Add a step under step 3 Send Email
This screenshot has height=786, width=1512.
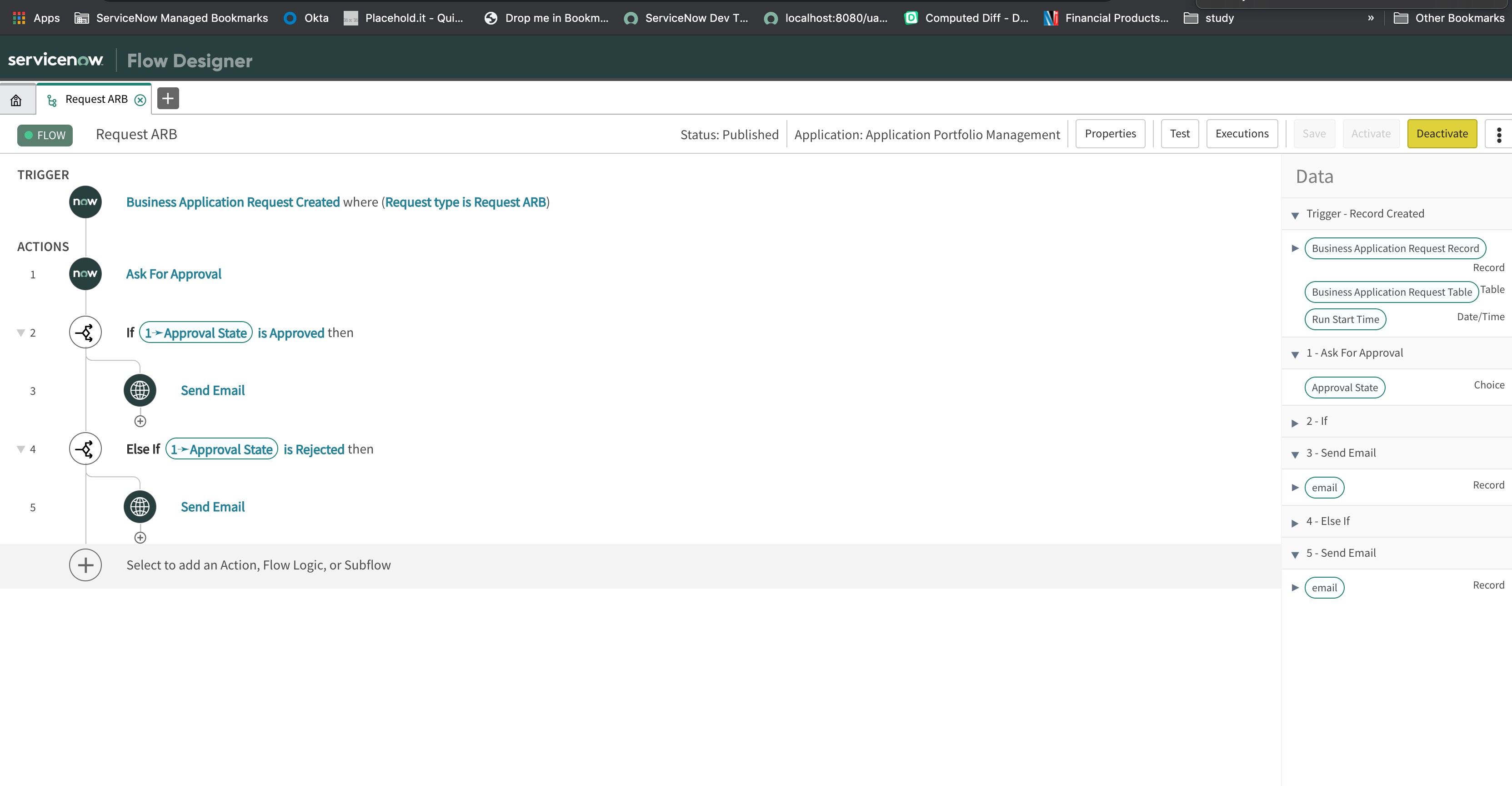(x=140, y=421)
